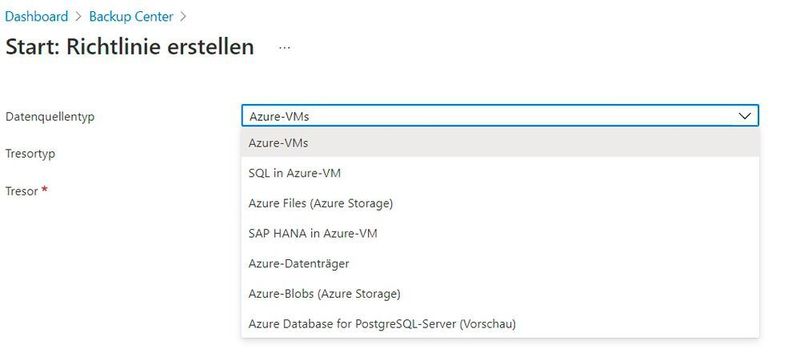Screen dimensions: 800x361
Task: Choose Azure-Datenträger from the list
Action: [500, 264]
